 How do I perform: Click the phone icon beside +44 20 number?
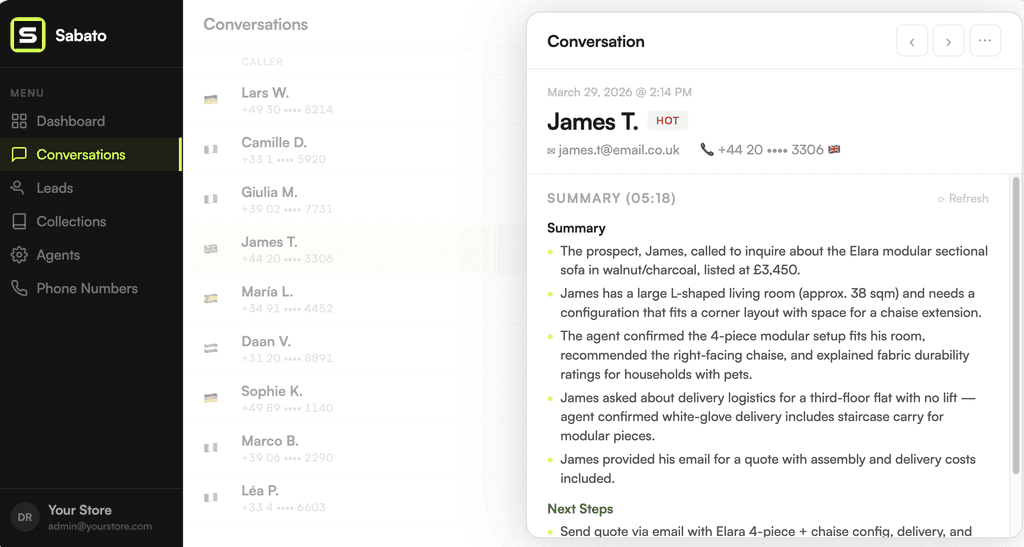pyautogui.click(x=707, y=149)
